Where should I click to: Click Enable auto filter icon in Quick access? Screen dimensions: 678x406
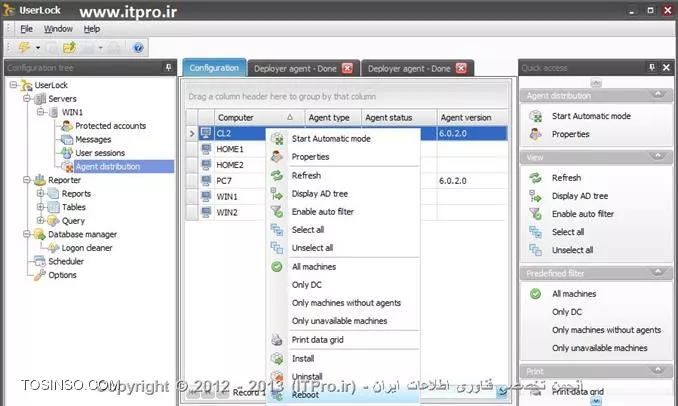tap(535, 214)
